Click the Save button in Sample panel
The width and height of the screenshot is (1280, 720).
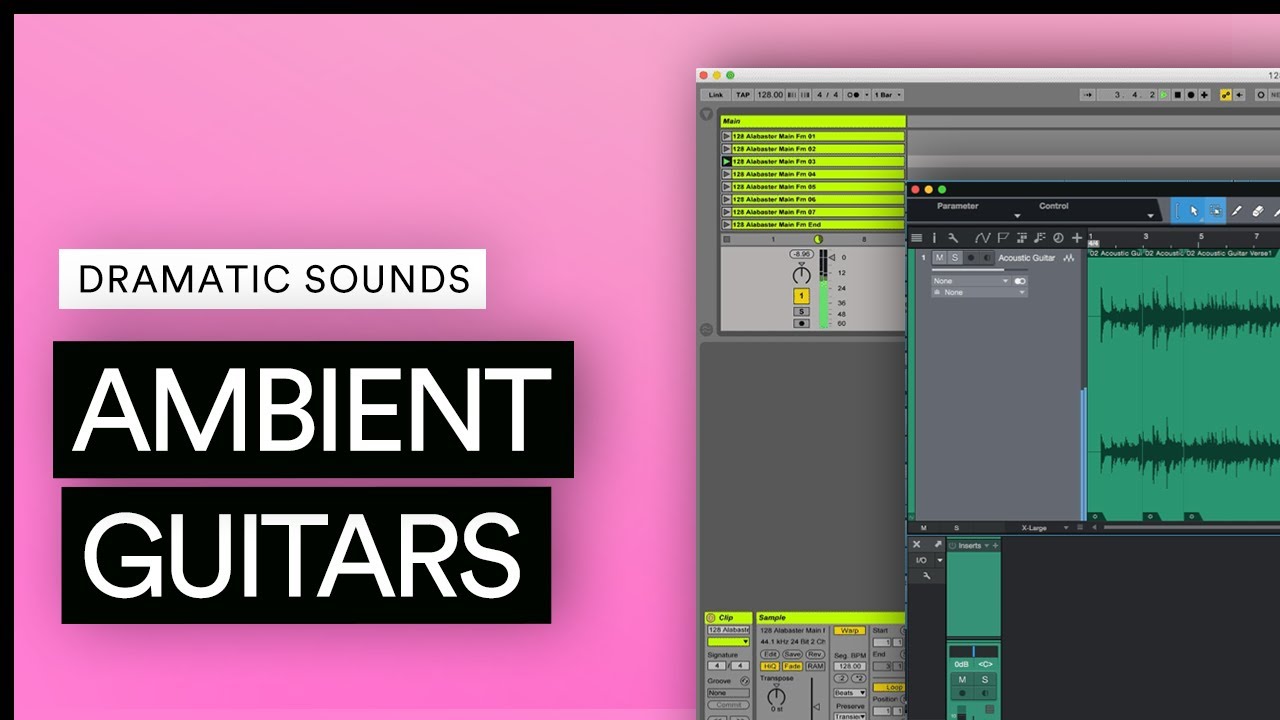[792, 654]
